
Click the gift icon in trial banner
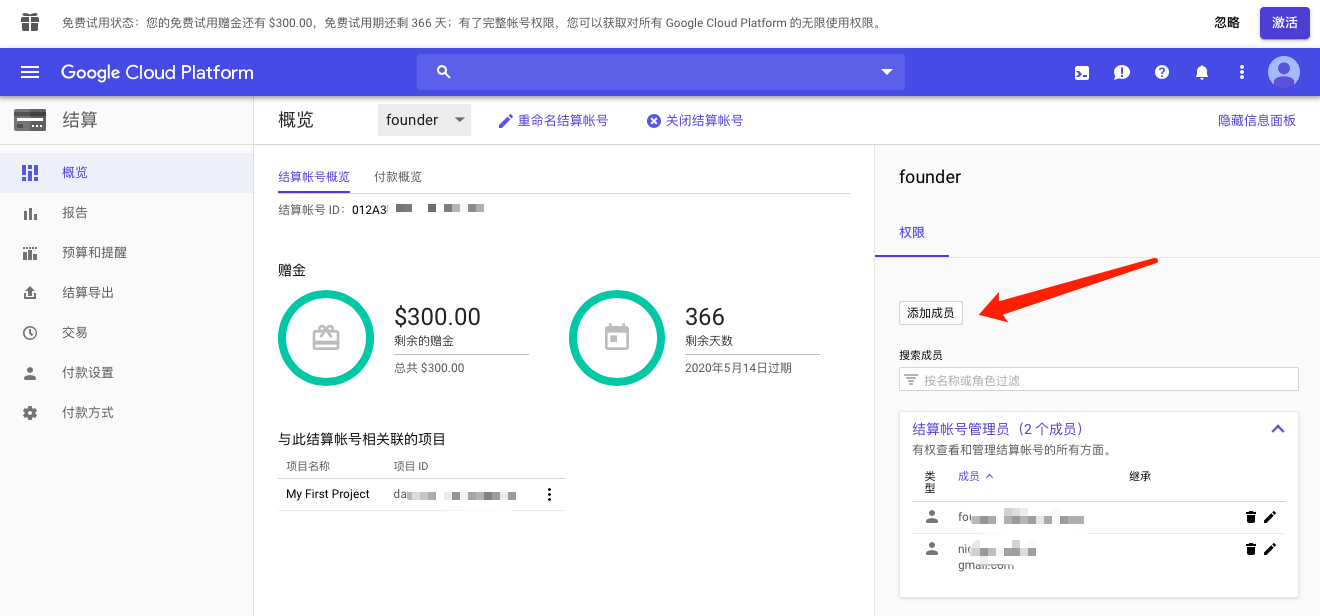(x=30, y=22)
